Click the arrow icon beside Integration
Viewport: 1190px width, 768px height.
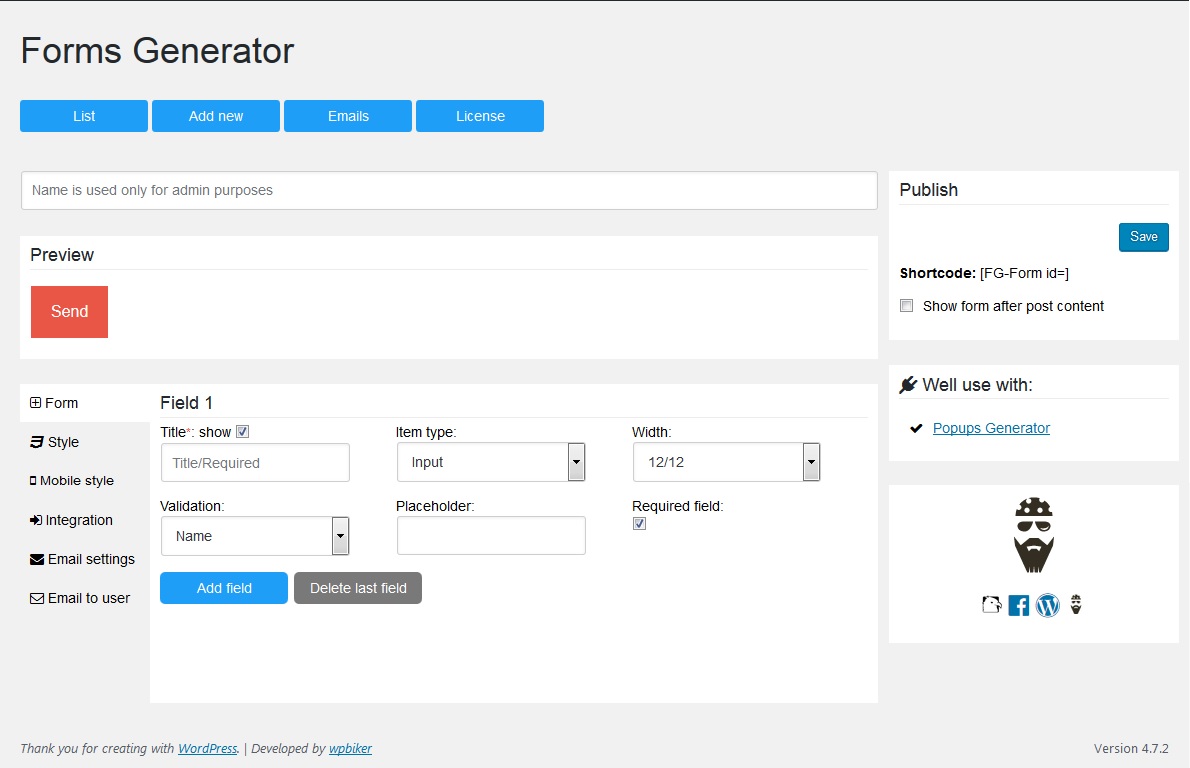pyautogui.click(x=36, y=520)
